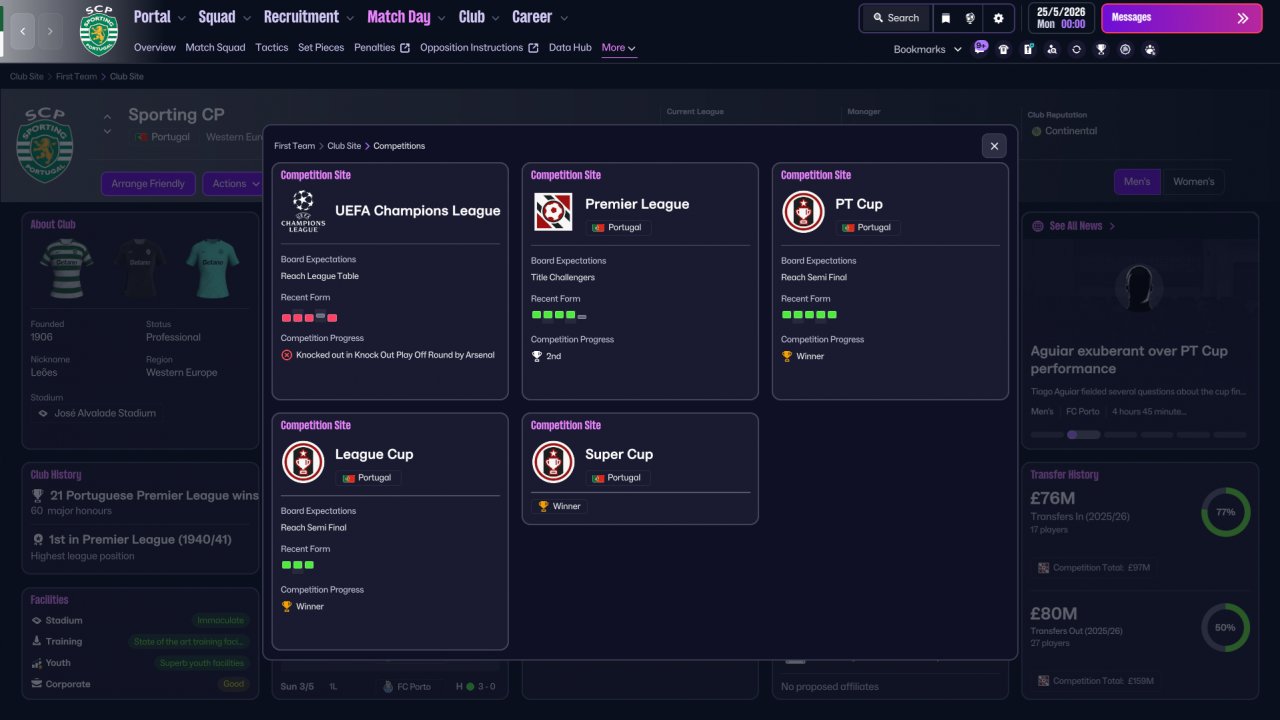Screen dimensions: 1280x720
Task: Expand the Career menu chevron
Action: (x=563, y=18)
